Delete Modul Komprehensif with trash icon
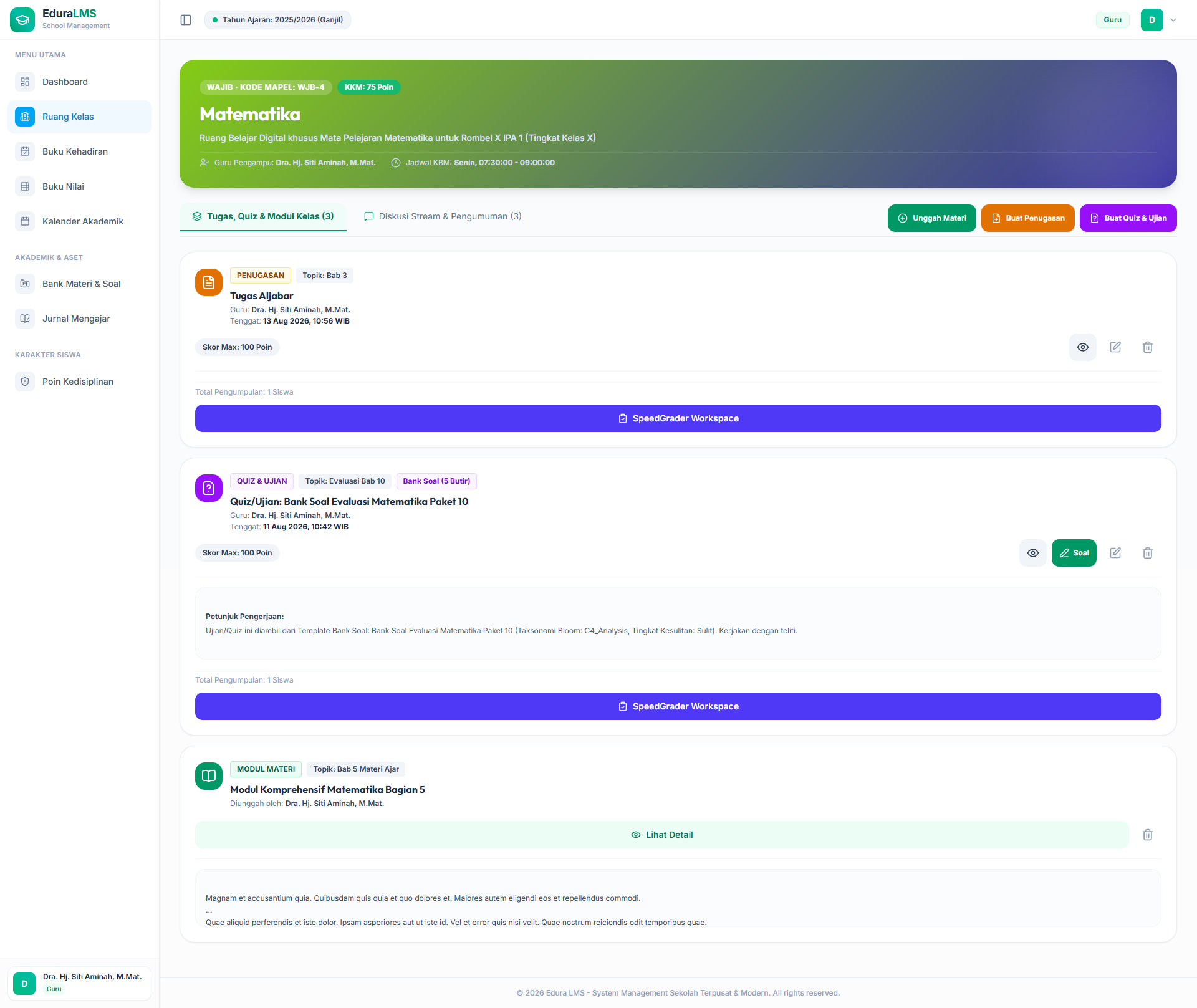The width and height of the screenshot is (1197, 1008). (x=1148, y=835)
